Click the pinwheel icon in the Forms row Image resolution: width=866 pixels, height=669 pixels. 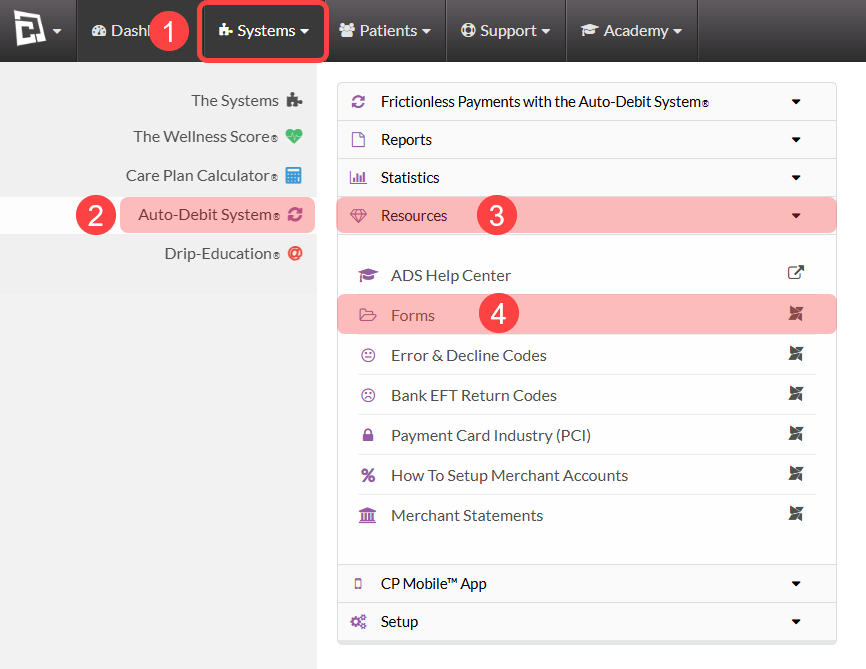coord(795,314)
